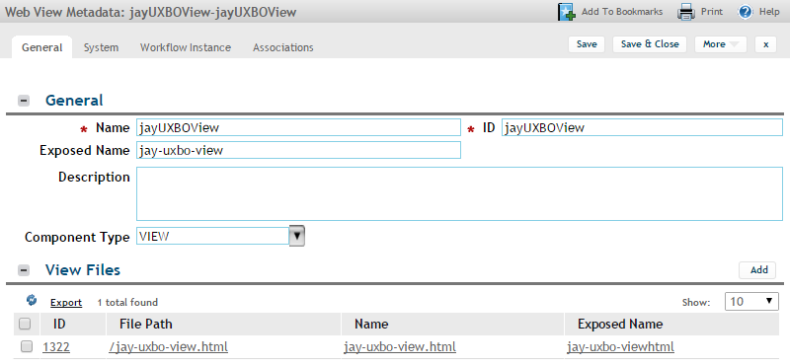
Task: Check the box for row 1322
Action: click(x=26, y=346)
